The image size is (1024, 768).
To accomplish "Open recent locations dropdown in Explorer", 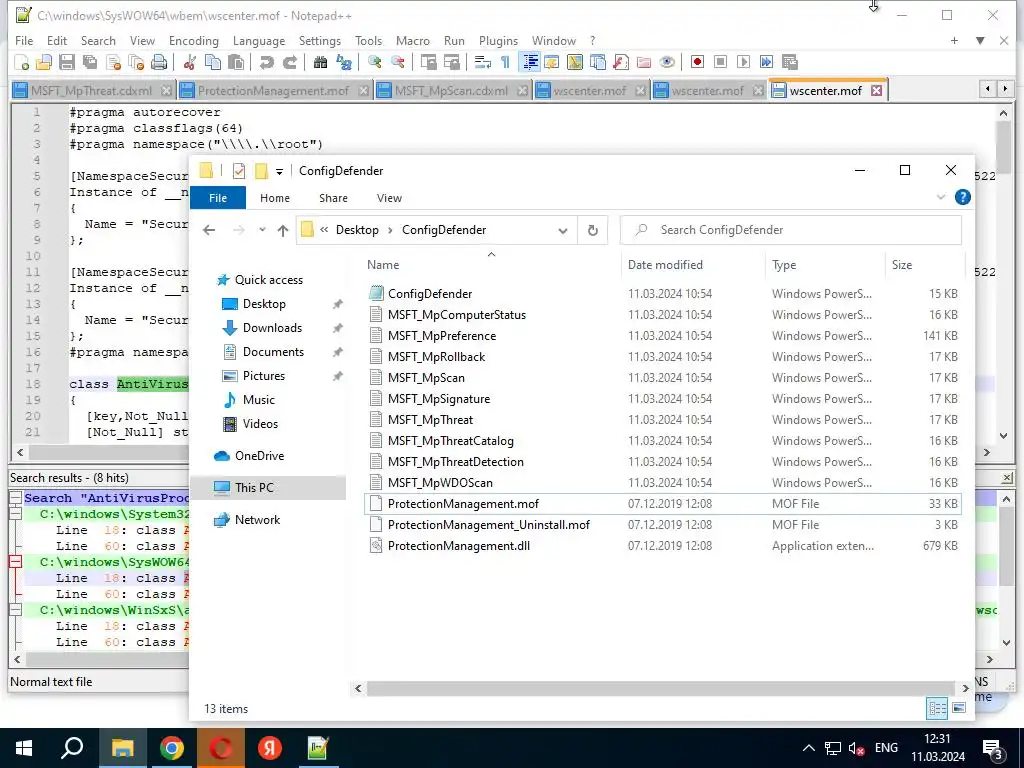I will coord(262,230).
